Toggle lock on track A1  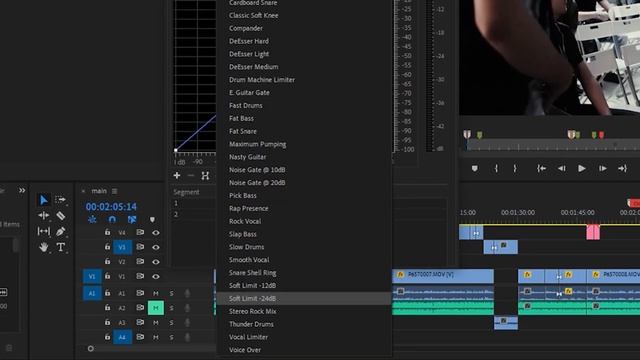pos(107,293)
